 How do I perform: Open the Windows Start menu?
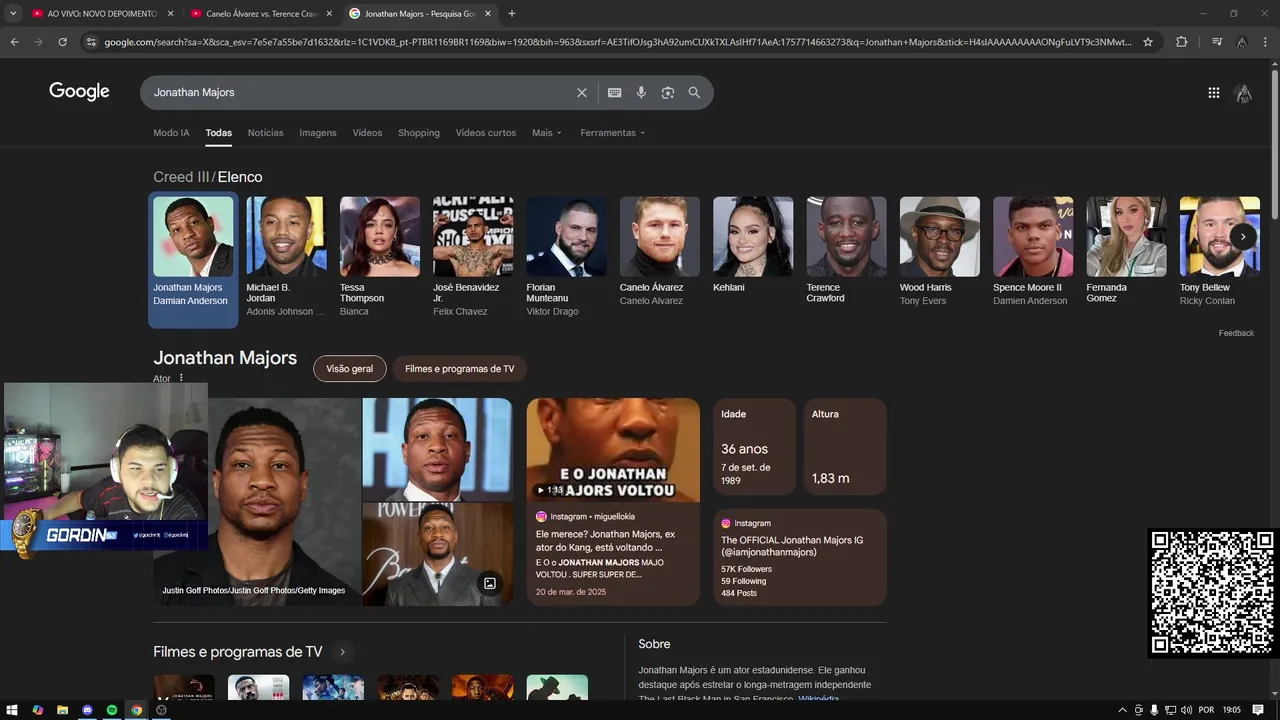[12, 709]
